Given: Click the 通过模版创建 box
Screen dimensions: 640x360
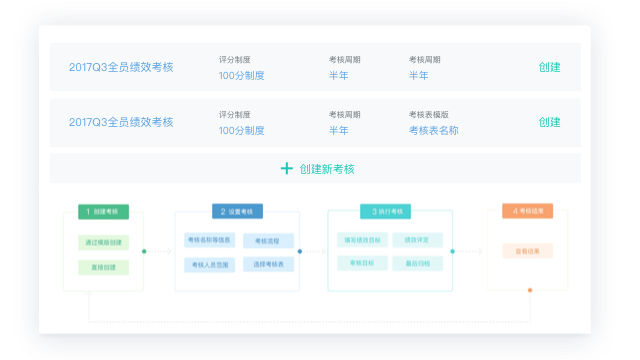Looking at the screenshot, I should tap(103, 242).
